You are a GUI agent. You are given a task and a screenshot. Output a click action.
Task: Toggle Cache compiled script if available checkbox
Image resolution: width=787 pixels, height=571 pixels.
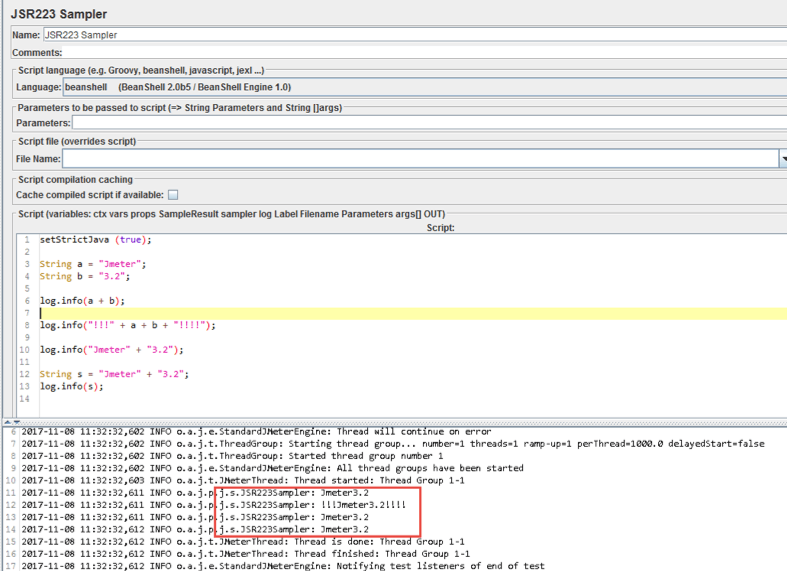click(173, 195)
